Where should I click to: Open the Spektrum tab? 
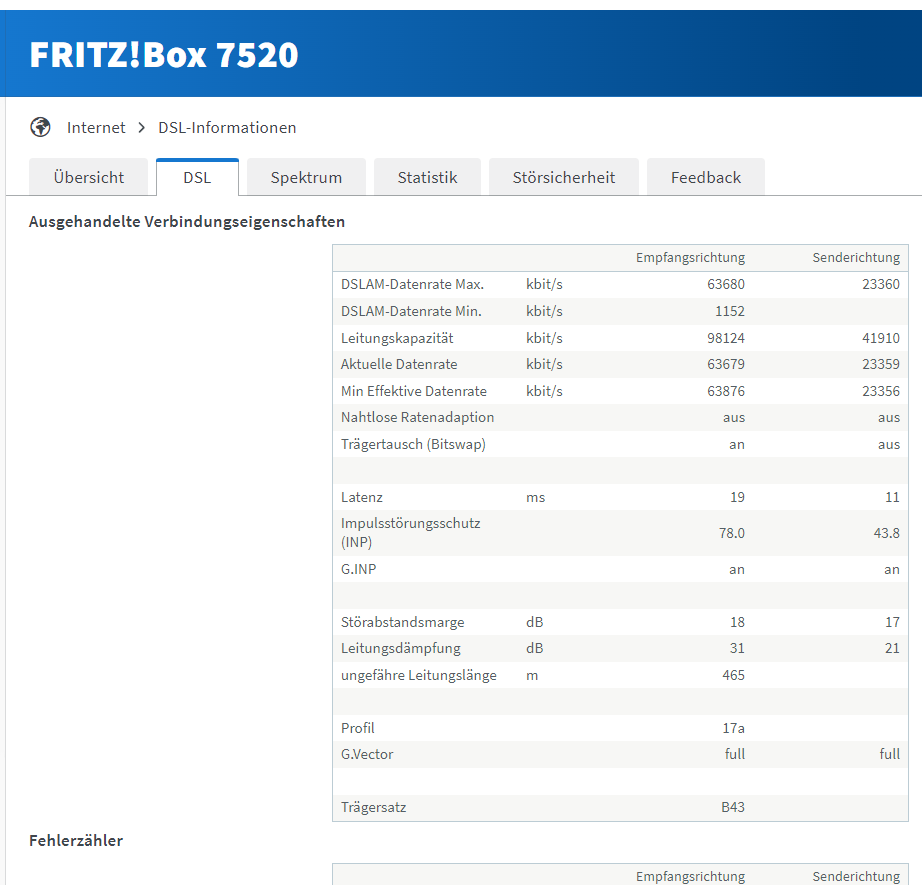(306, 177)
